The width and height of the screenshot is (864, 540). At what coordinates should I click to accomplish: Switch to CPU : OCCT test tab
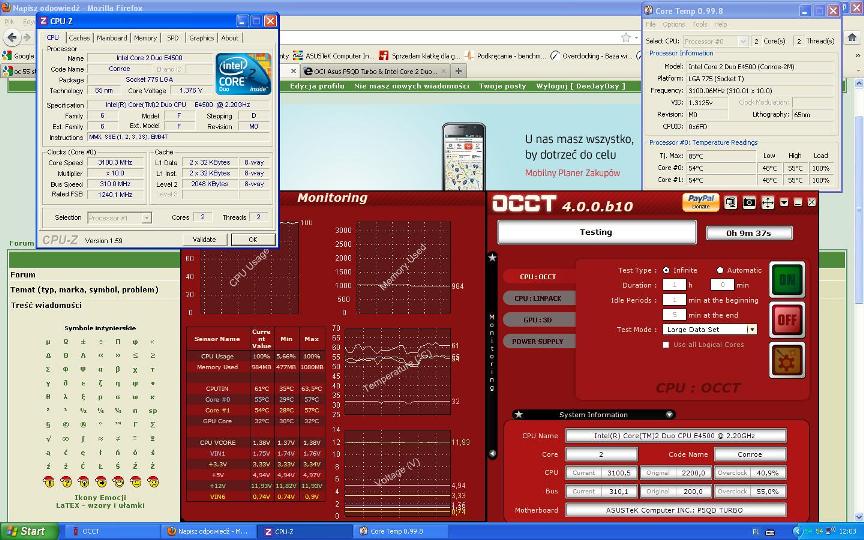(x=538, y=277)
